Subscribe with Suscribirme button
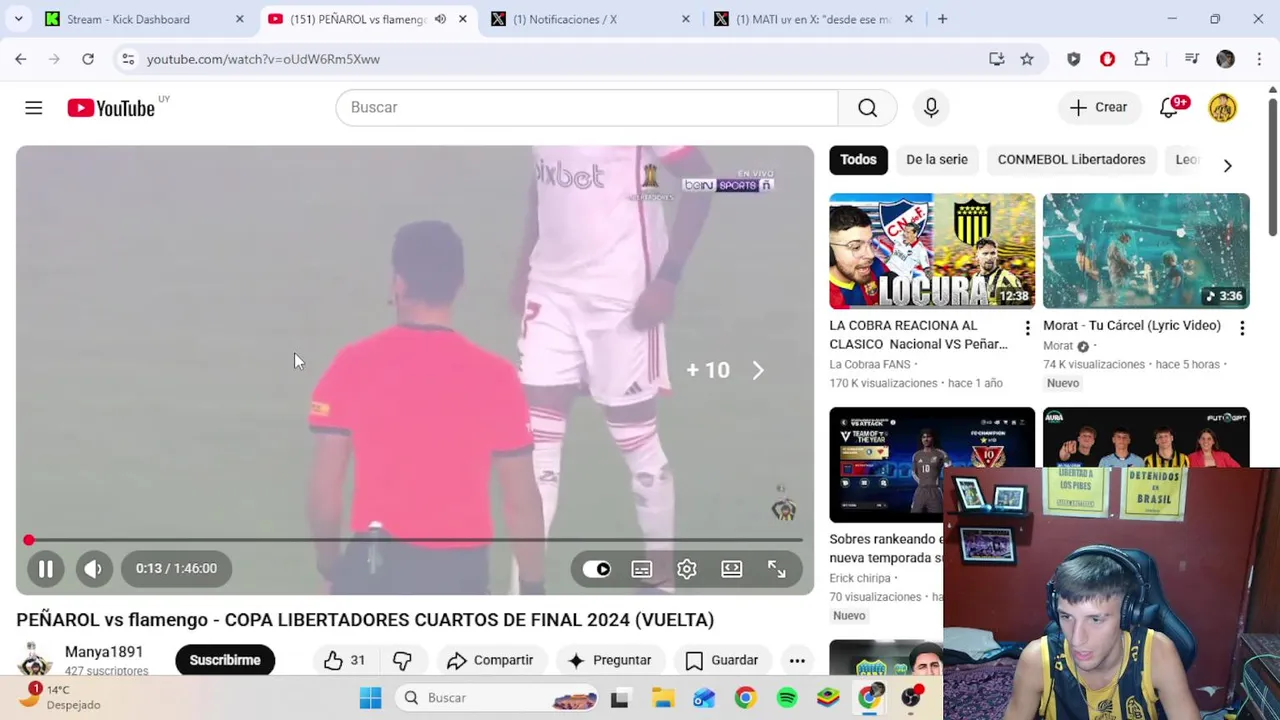The width and height of the screenshot is (1280, 720). coord(225,660)
